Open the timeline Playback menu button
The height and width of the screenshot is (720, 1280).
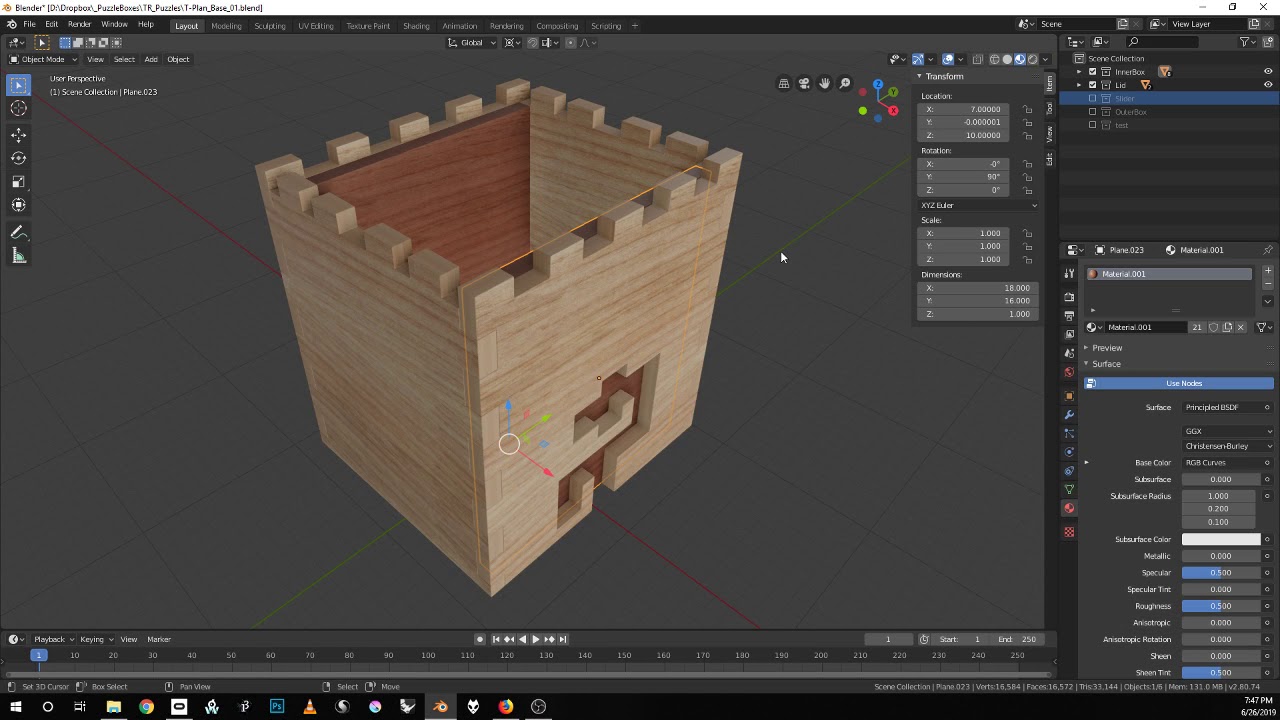(54, 639)
